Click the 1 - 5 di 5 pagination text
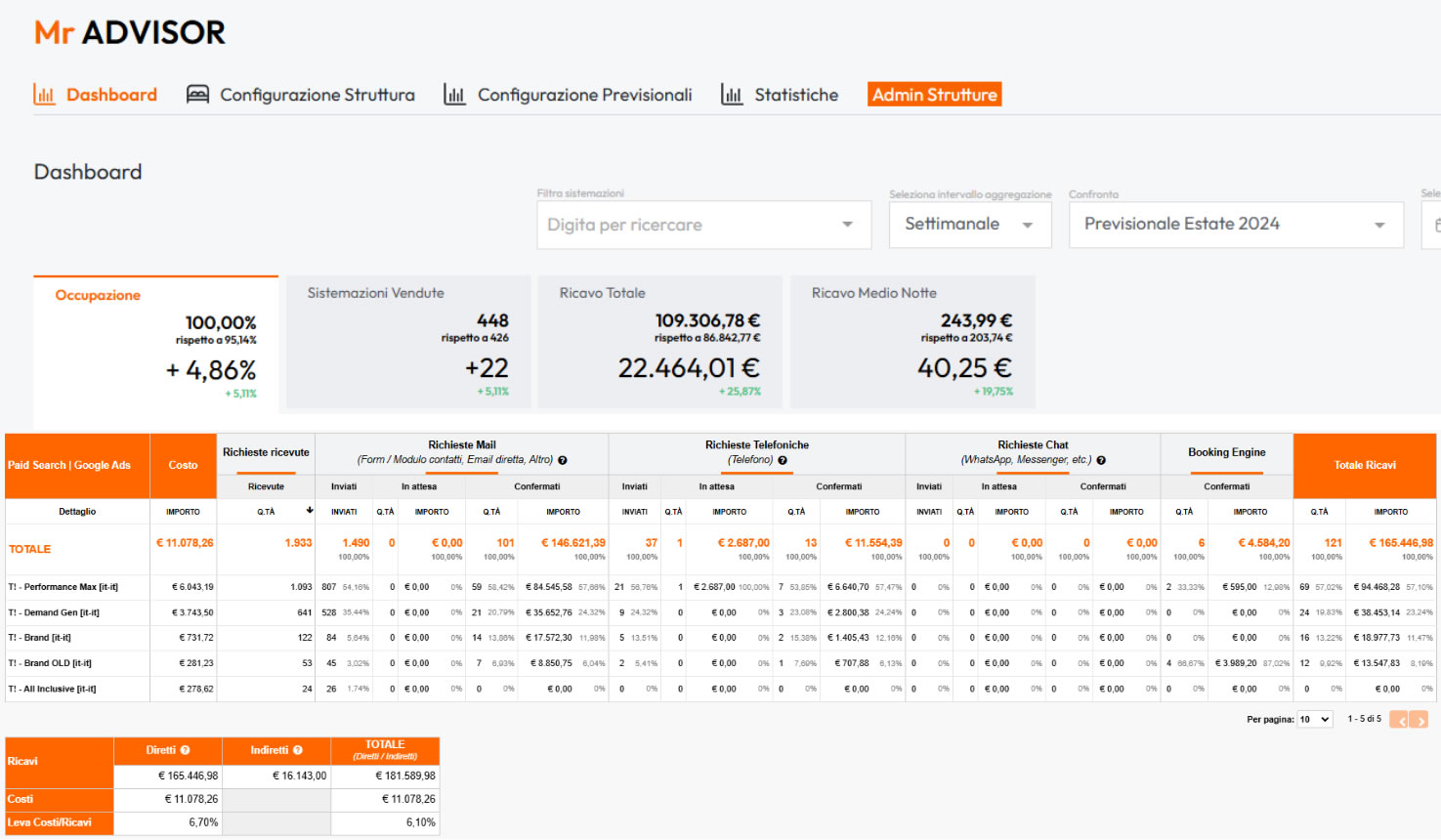 point(1364,719)
